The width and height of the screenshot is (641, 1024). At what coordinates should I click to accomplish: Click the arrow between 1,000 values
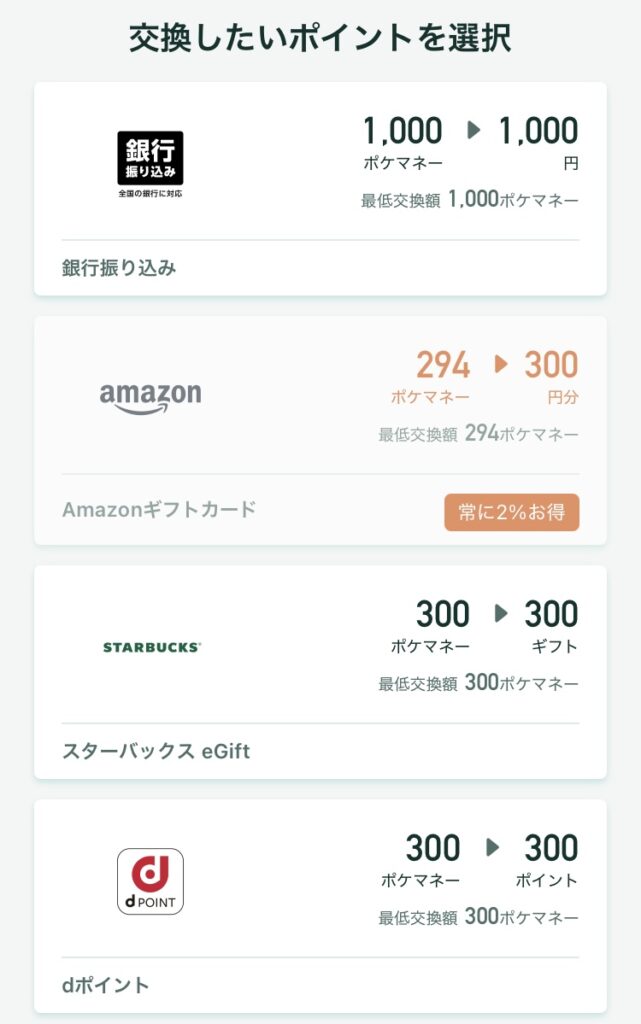coord(474,130)
